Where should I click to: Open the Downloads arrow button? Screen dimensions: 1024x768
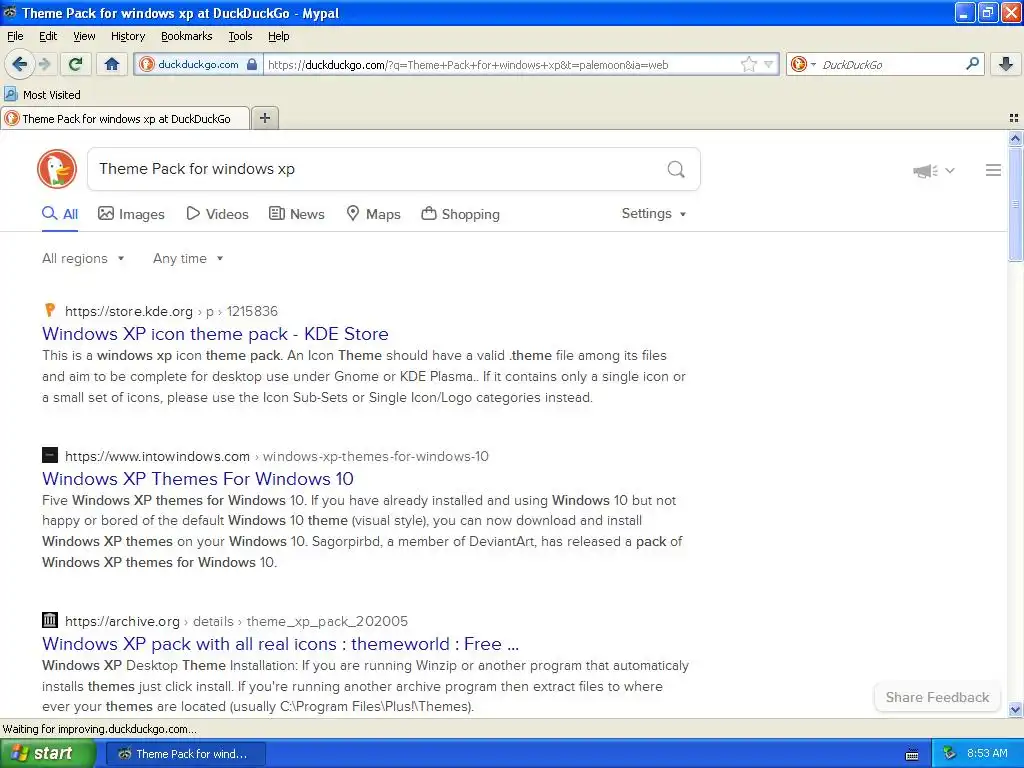pyautogui.click(x=1006, y=64)
